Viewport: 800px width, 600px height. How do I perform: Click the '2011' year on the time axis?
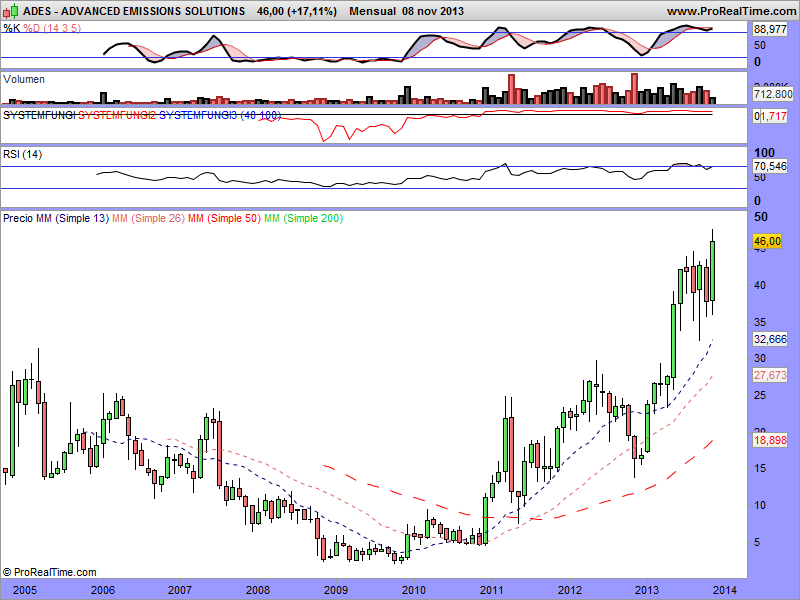[492, 590]
